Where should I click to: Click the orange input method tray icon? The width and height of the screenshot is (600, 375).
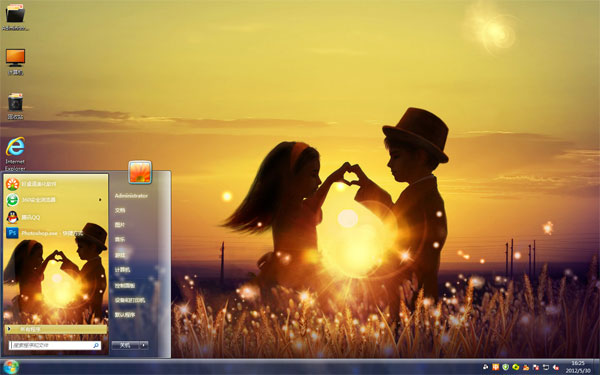pyautogui.click(x=496, y=367)
